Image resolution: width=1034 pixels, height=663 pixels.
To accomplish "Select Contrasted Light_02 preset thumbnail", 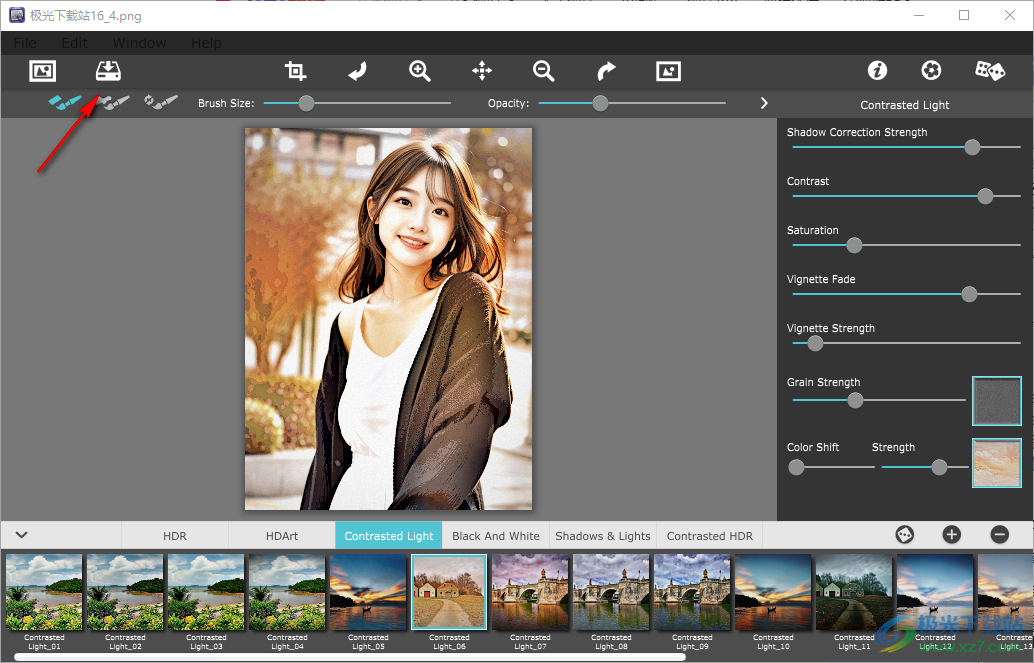I will (x=125, y=592).
